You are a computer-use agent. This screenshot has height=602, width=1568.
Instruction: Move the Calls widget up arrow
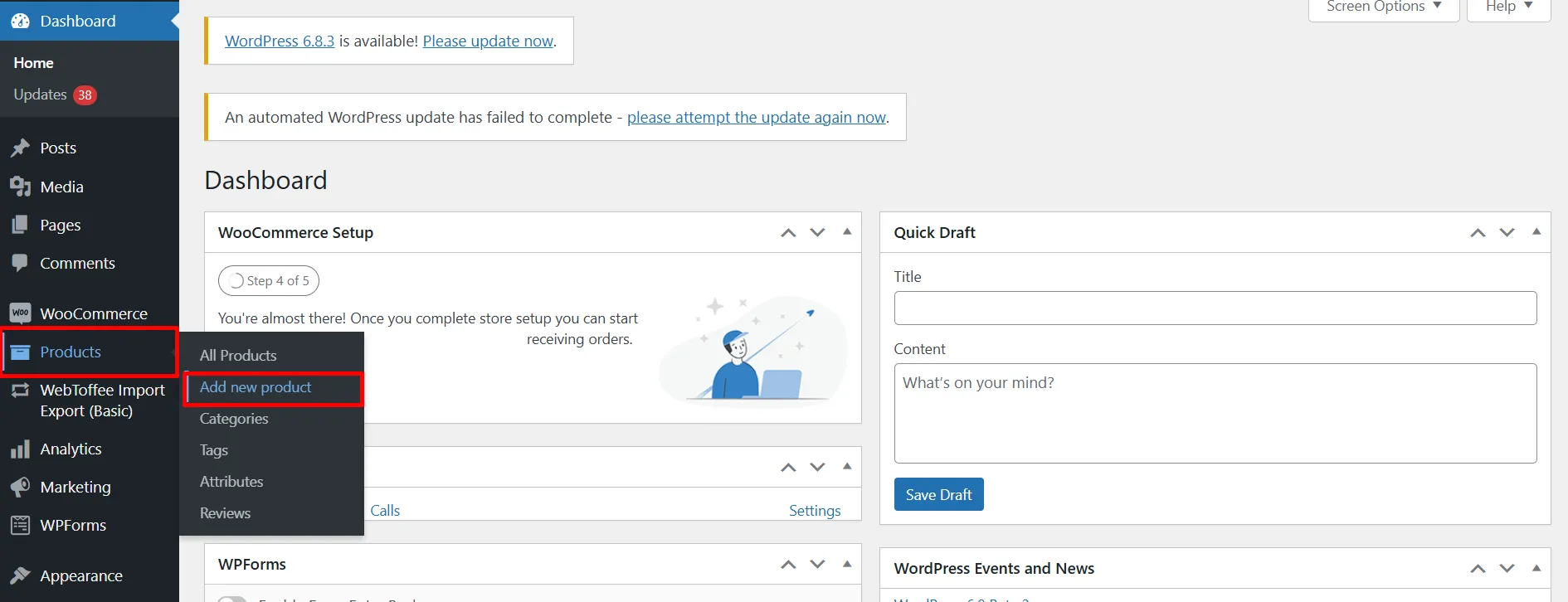788,468
